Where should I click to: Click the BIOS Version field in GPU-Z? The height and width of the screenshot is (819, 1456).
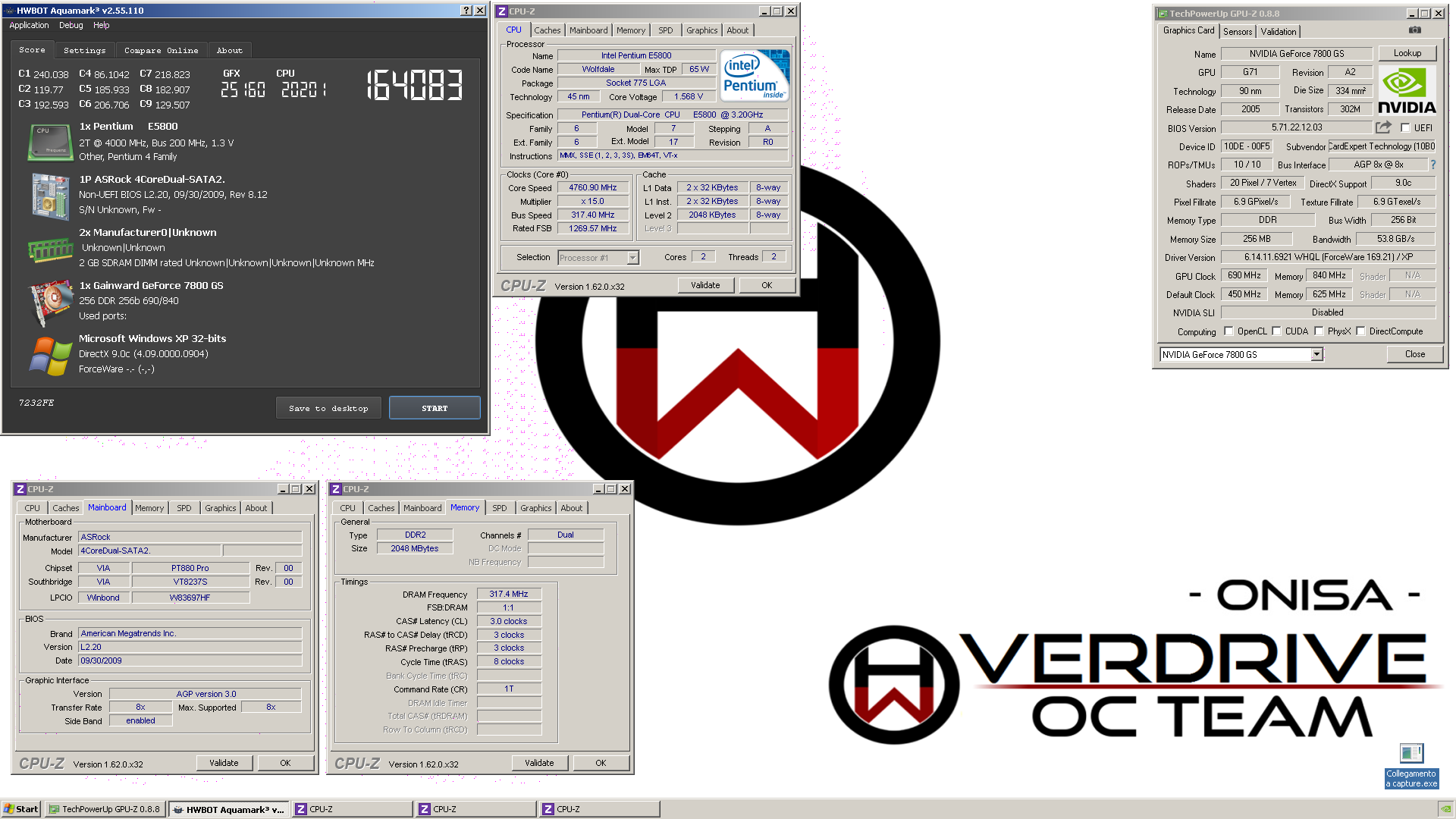(1297, 127)
